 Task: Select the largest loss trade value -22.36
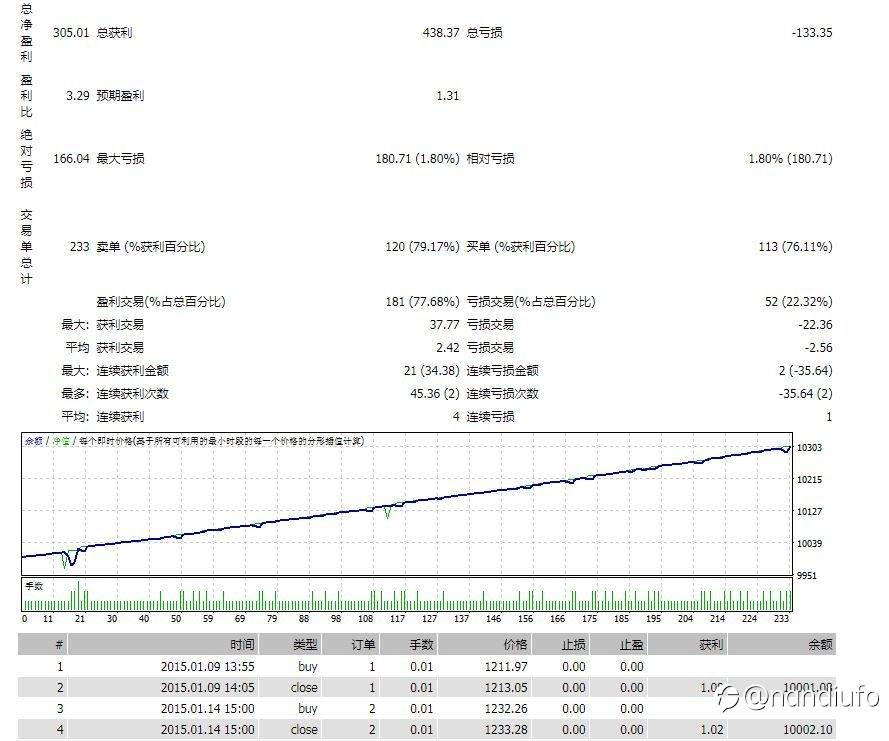[815, 325]
